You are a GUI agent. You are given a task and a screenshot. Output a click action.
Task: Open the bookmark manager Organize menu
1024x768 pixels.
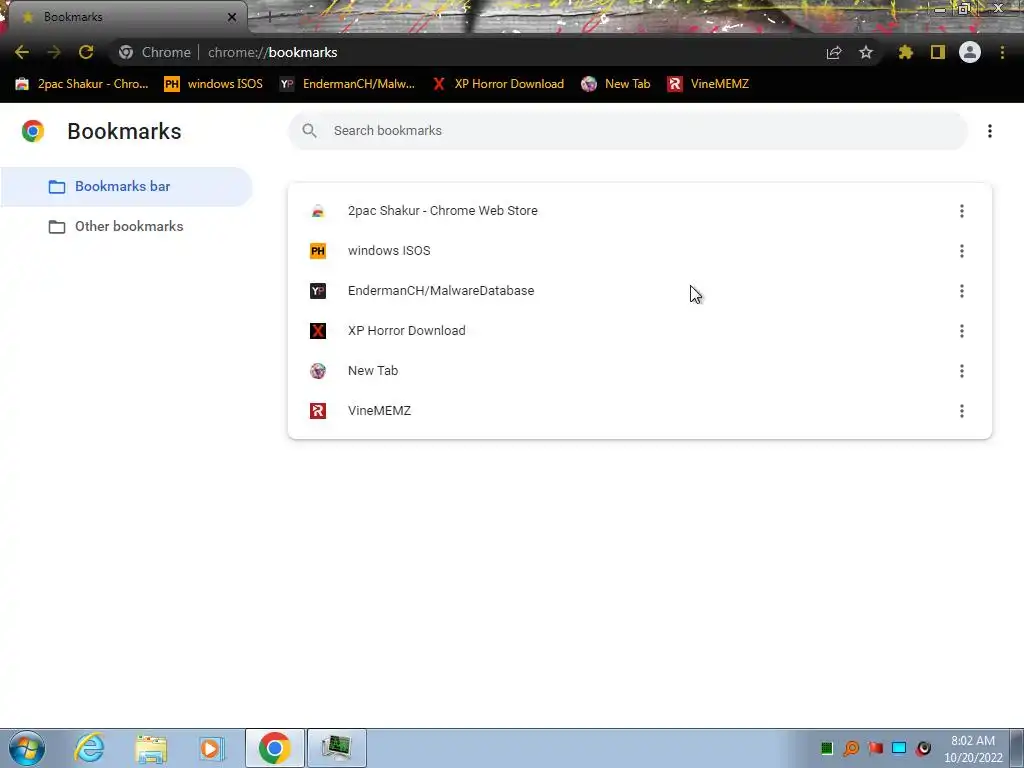[x=990, y=131]
